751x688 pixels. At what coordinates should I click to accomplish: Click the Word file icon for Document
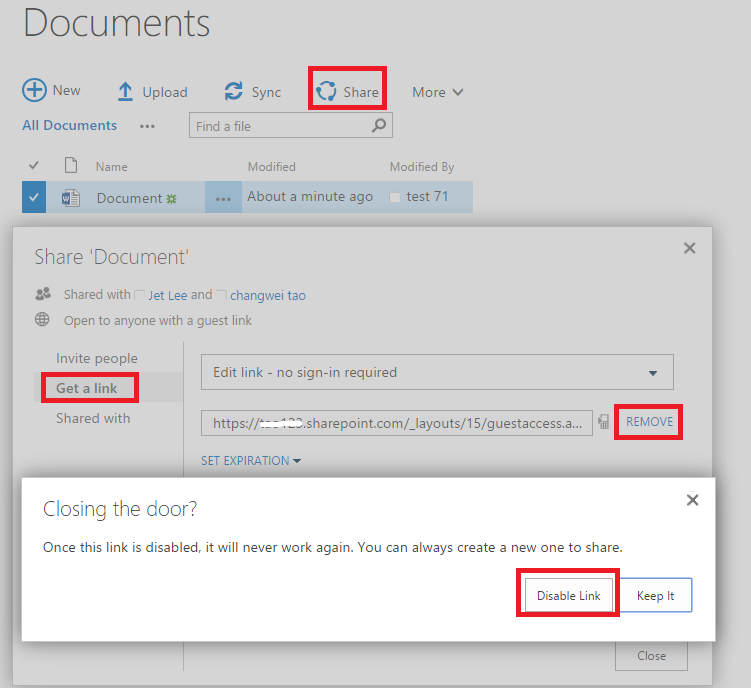pyautogui.click(x=71, y=197)
